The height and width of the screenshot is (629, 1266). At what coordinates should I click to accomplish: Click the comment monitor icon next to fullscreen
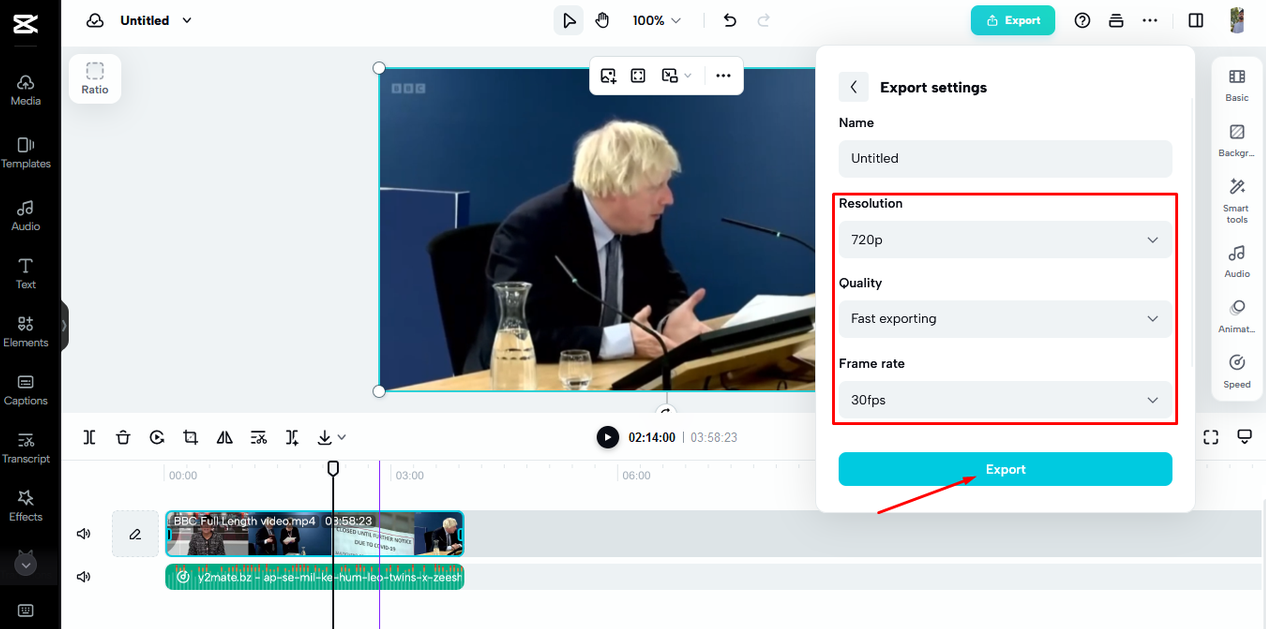coord(1245,437)
